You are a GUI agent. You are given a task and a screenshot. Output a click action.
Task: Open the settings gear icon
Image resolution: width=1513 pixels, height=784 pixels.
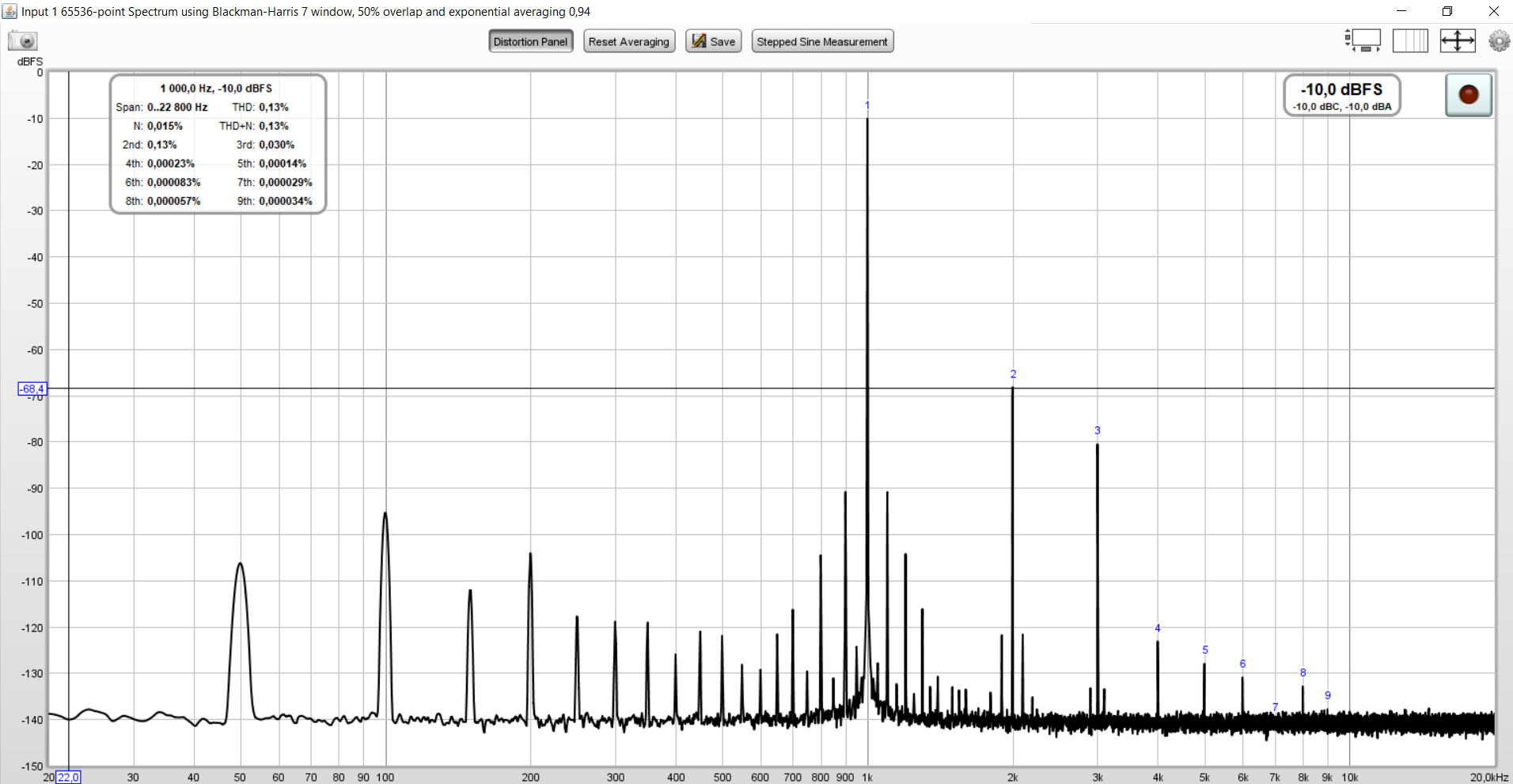(x=1499, y=40)
